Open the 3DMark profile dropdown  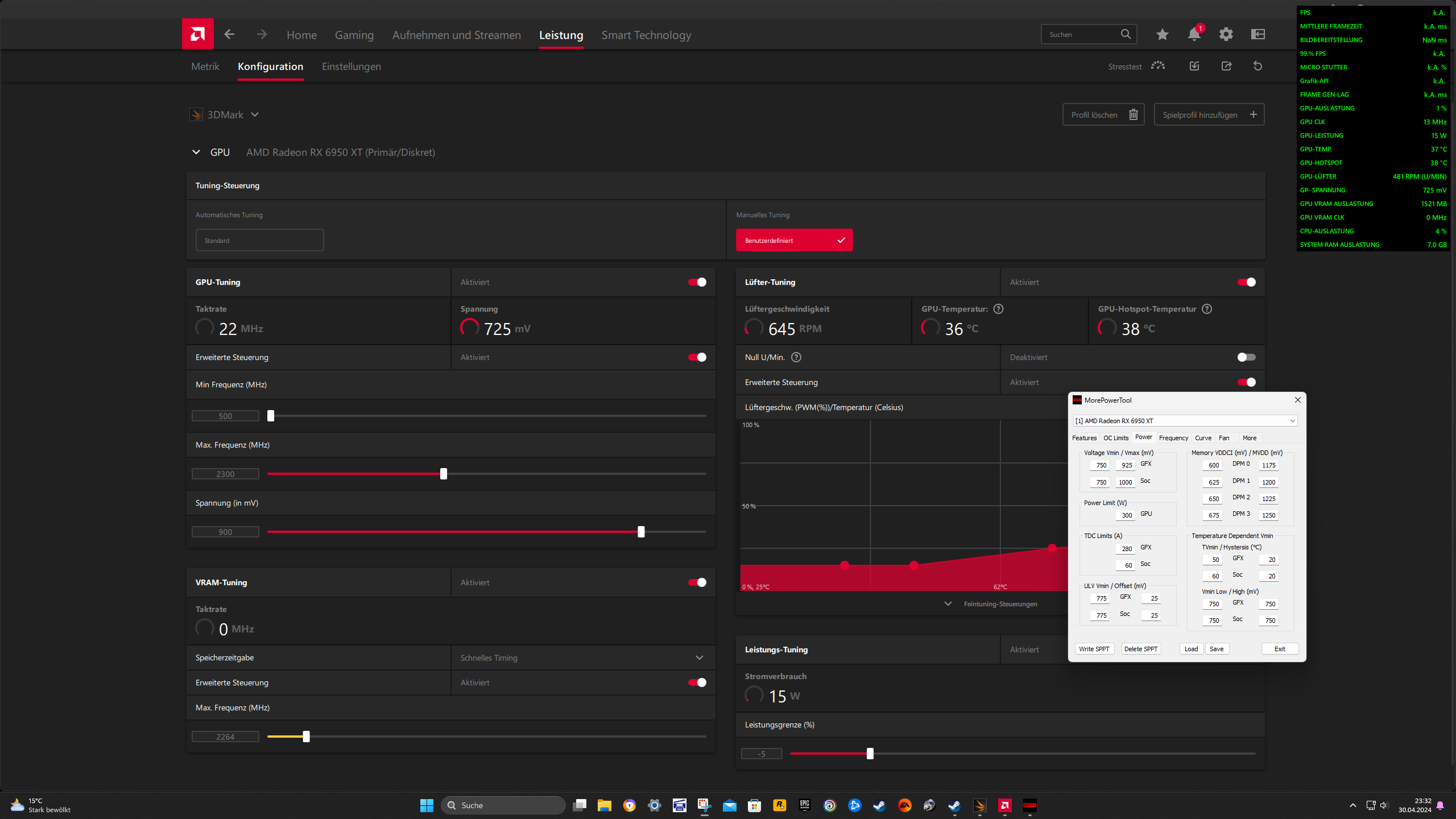pos(255,115)
